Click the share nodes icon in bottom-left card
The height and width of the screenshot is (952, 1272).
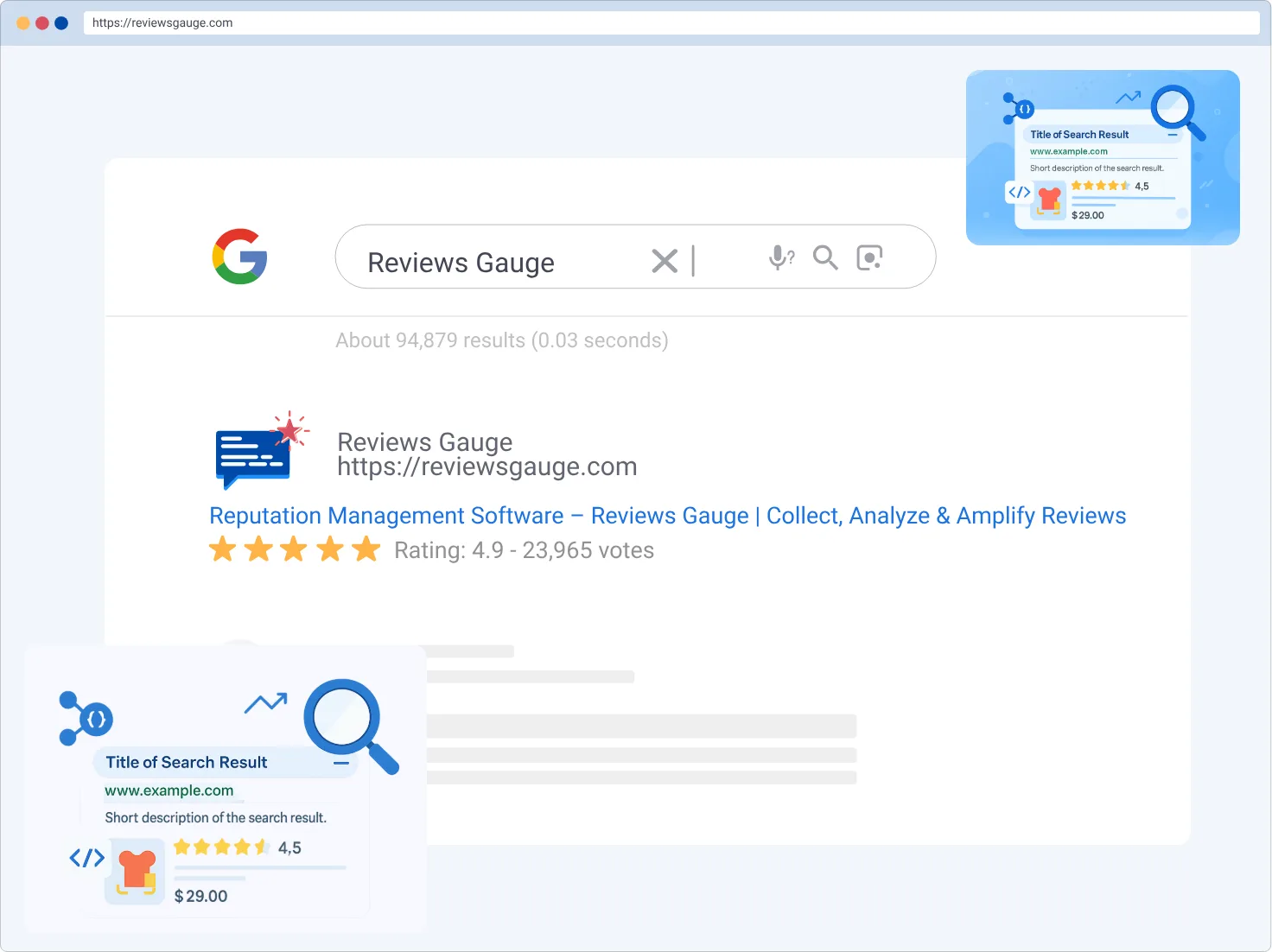point(86,719)
